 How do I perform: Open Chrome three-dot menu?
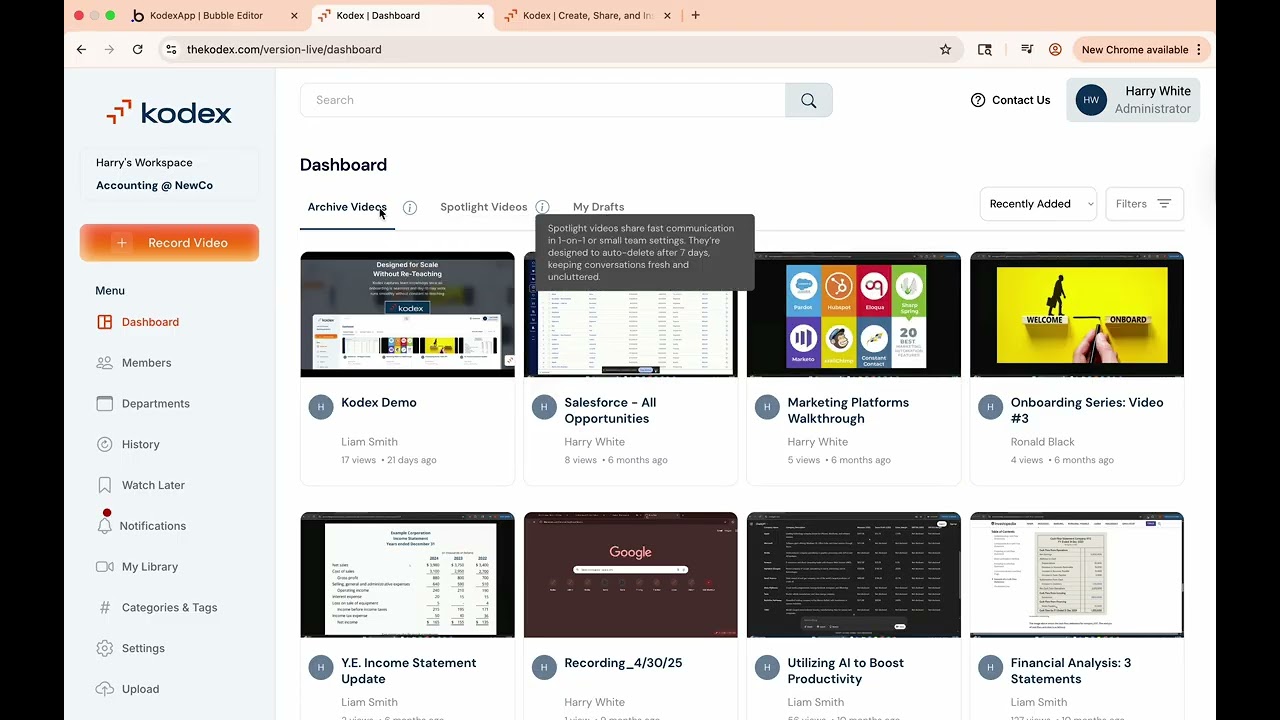coord(1198,49)
